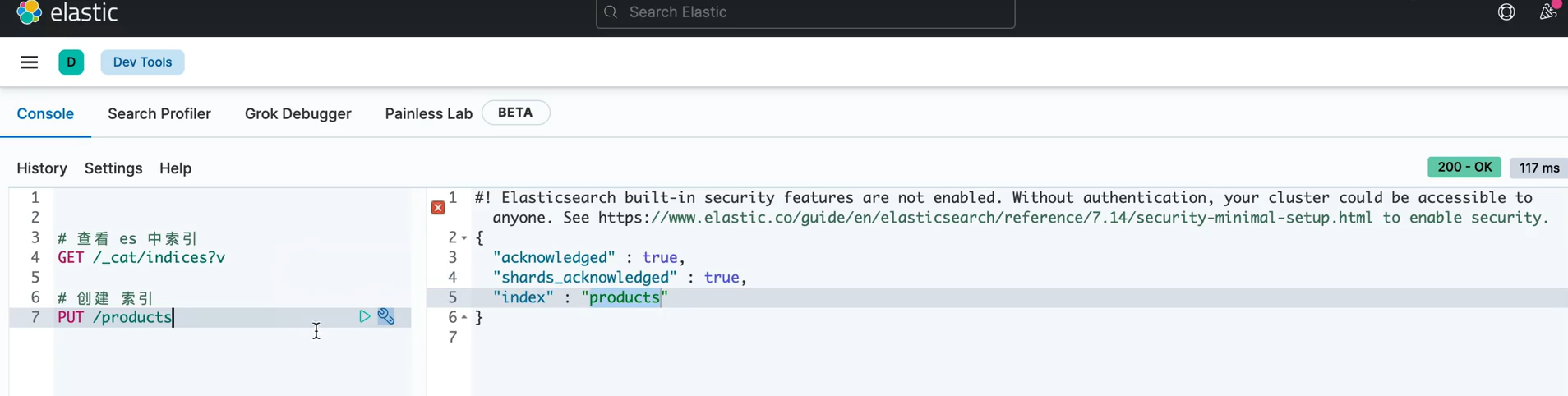Click the PUT /products line

(x=115, y=317)
